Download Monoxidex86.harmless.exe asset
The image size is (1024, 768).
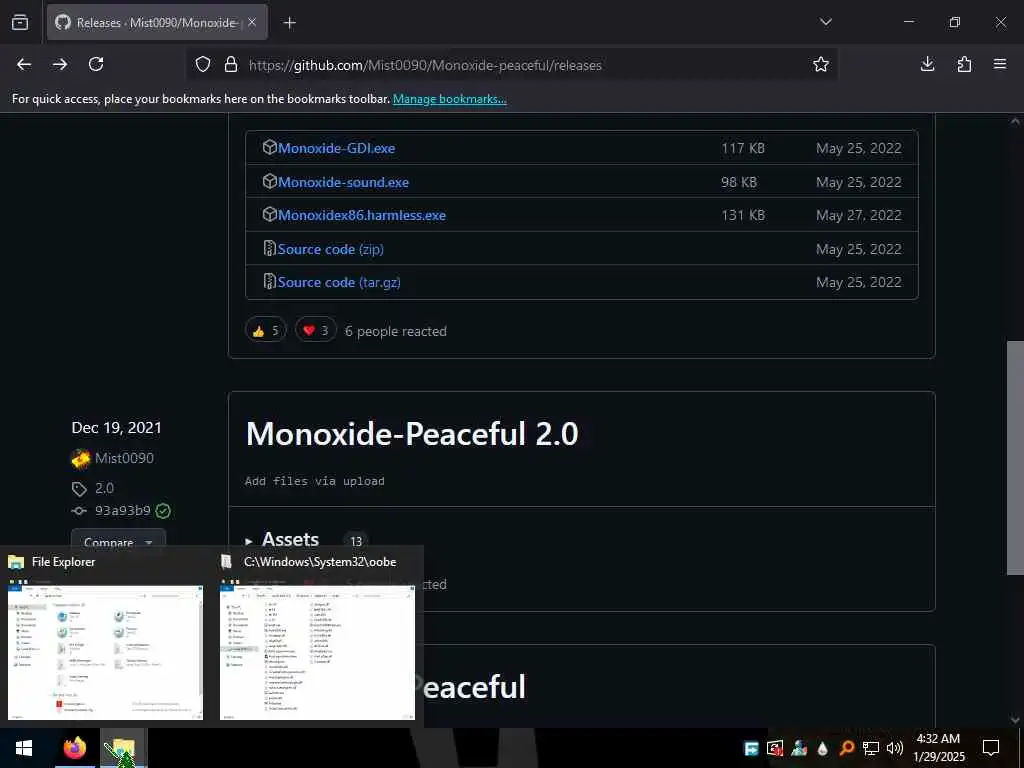(362, 216)
